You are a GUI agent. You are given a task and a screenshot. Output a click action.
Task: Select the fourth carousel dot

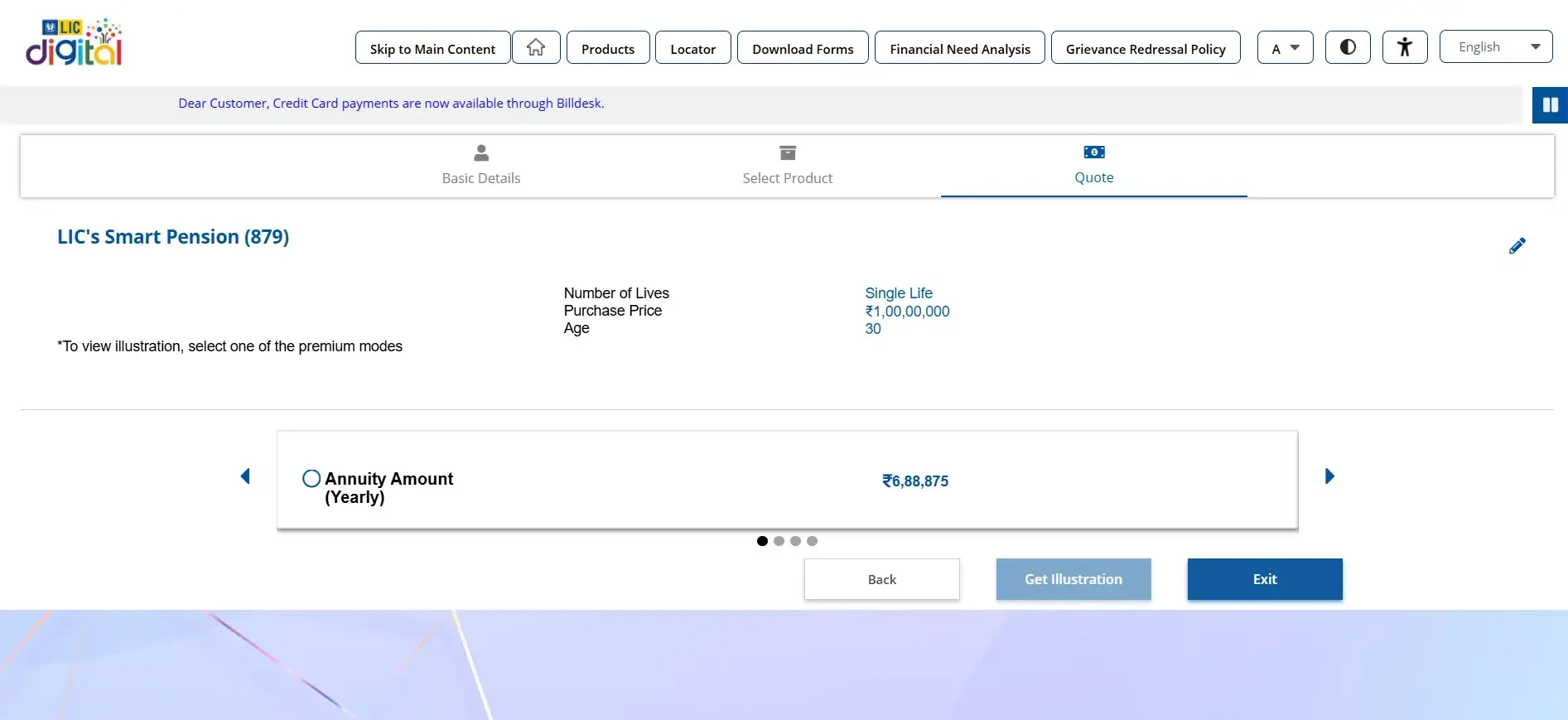[x=812, y=541]
